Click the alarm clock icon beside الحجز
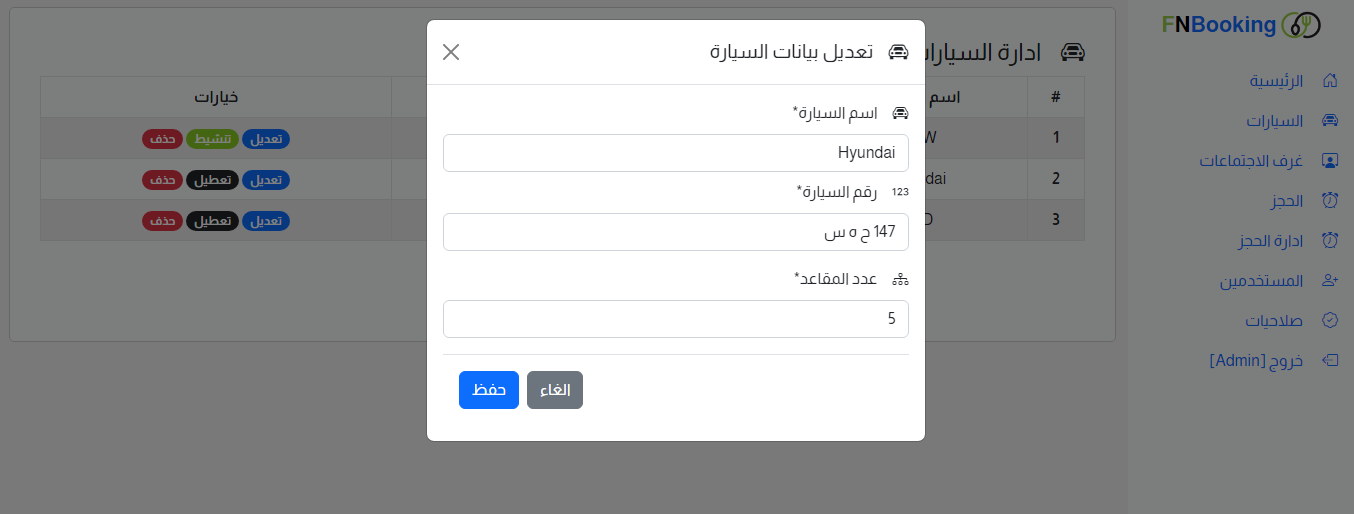The image size is (1354, 514). pyautogui.click(x=1330, y=201)
